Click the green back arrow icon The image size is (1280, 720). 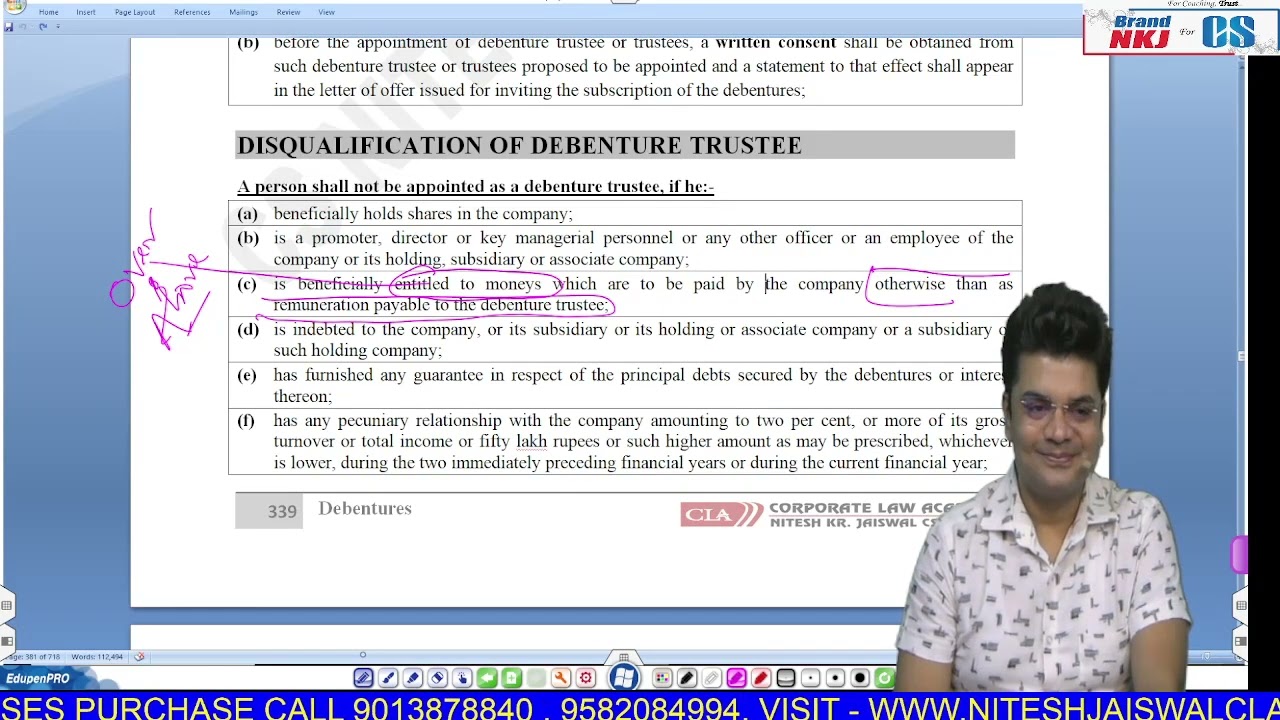pos(487,678)
